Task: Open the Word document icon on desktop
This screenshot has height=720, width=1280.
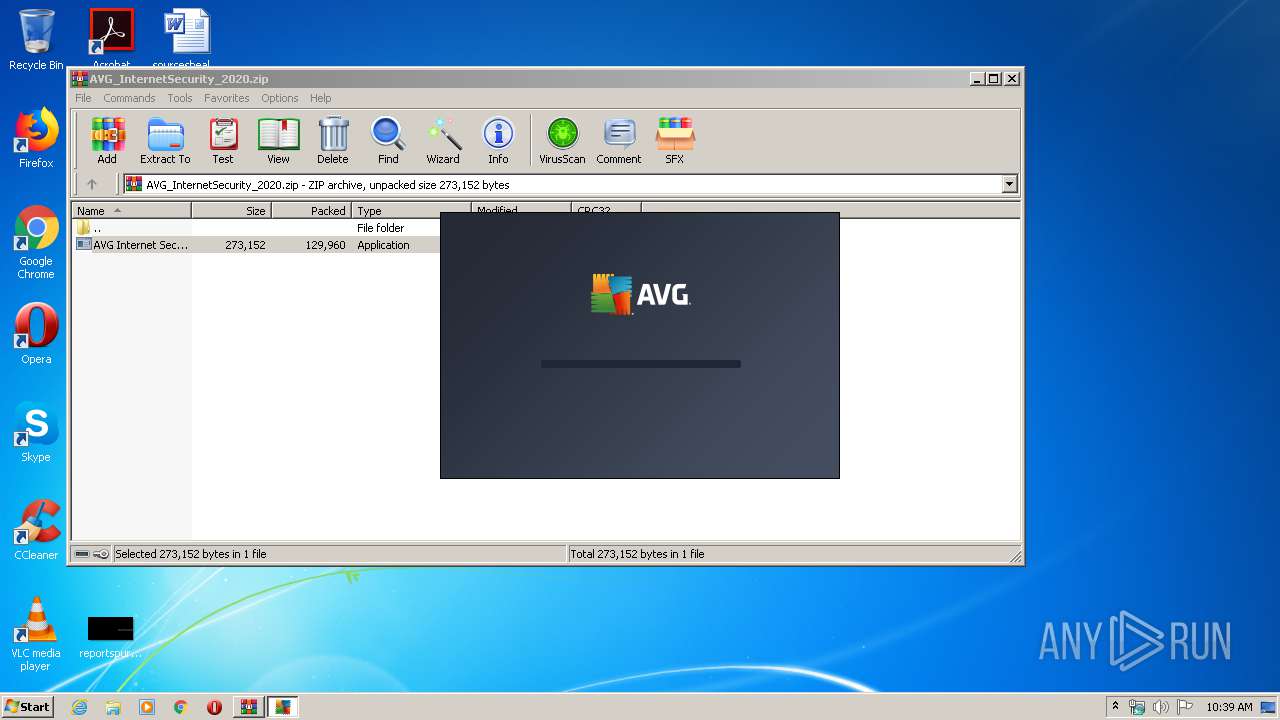Action: point(186,38)
